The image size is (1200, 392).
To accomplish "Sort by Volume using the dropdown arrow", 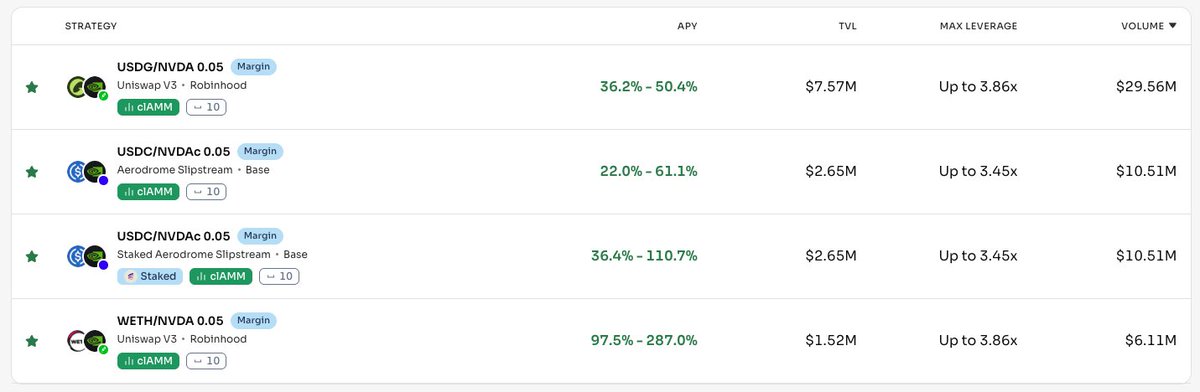I will pos(1172,26).
